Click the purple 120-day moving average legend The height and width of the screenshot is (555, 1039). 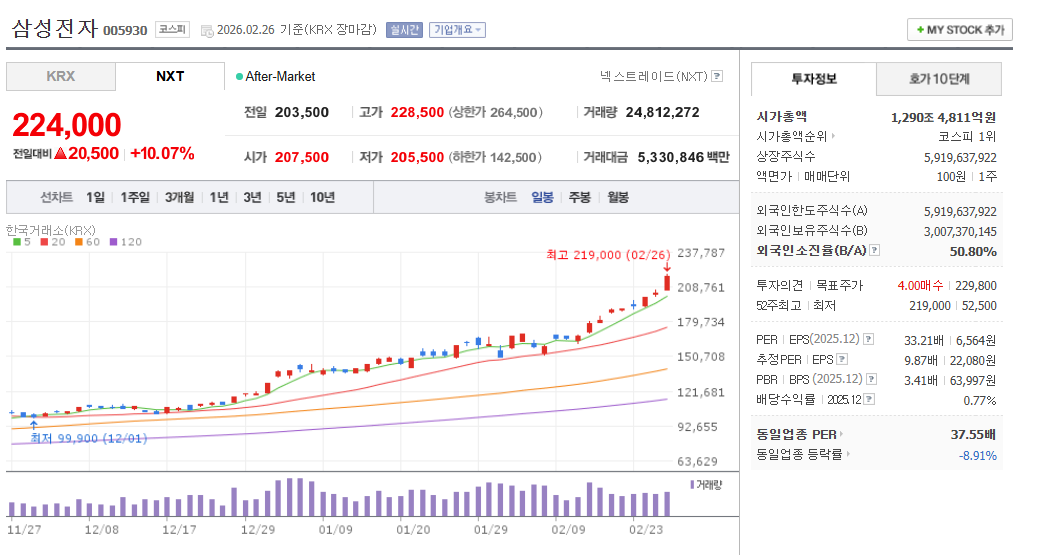tap(126, 242)
